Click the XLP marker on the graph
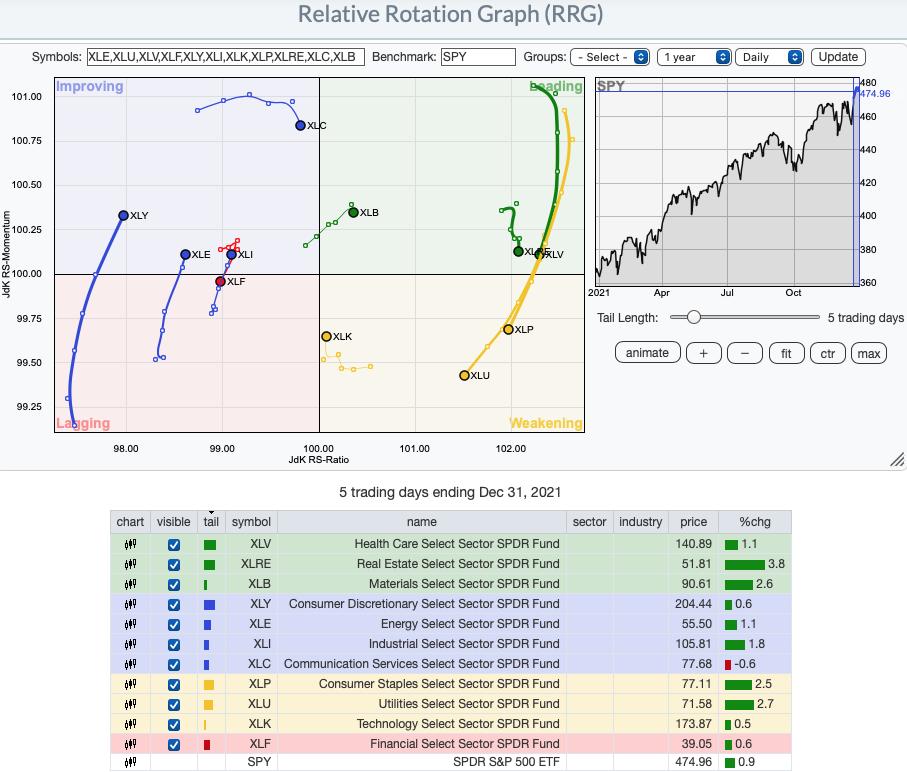Screen dimensions: 907x772 pos(508,330)
